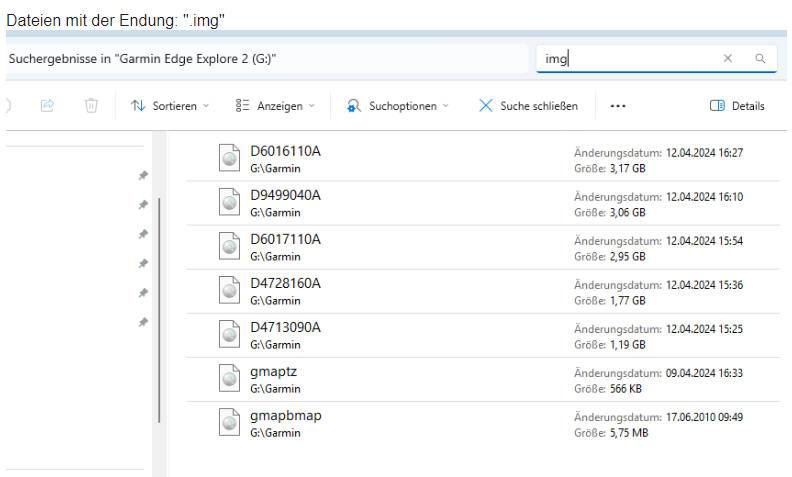The height and width of the screenshot is (477, 792).
Task: Click the gmaptz file icon
Action: point(230,378)
